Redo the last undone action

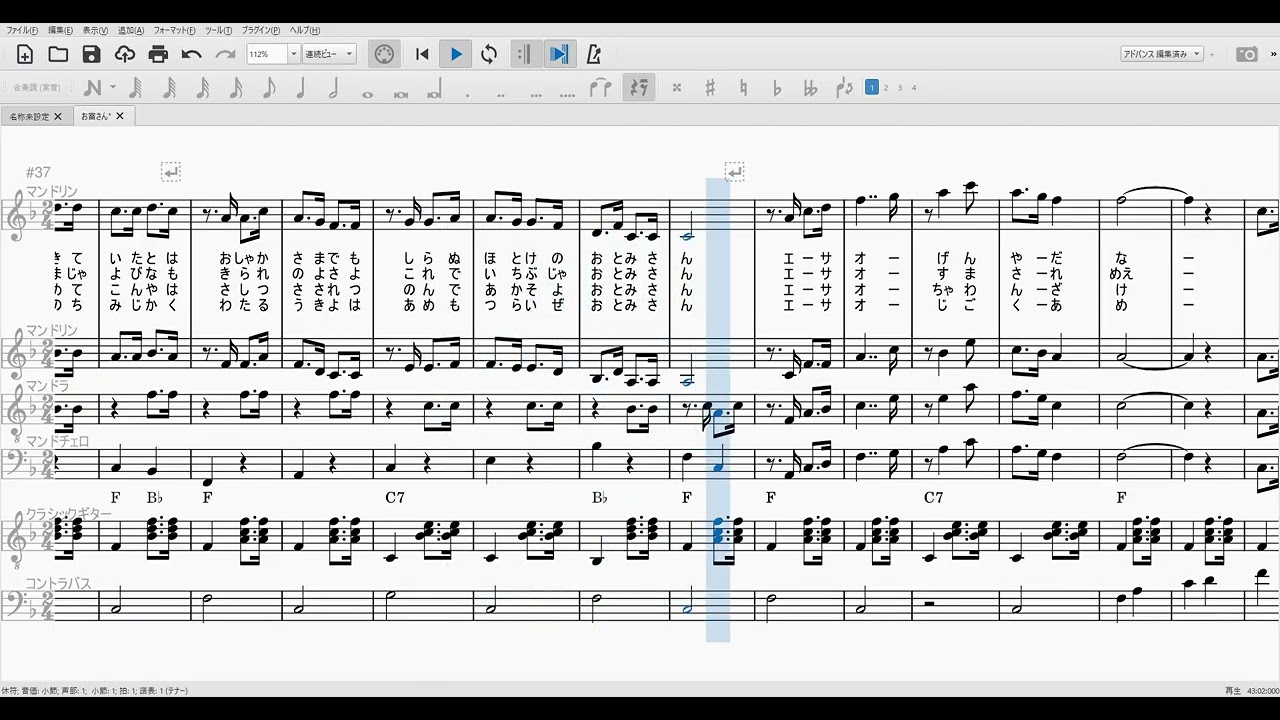pyautogui.click(x=226, y=54)
